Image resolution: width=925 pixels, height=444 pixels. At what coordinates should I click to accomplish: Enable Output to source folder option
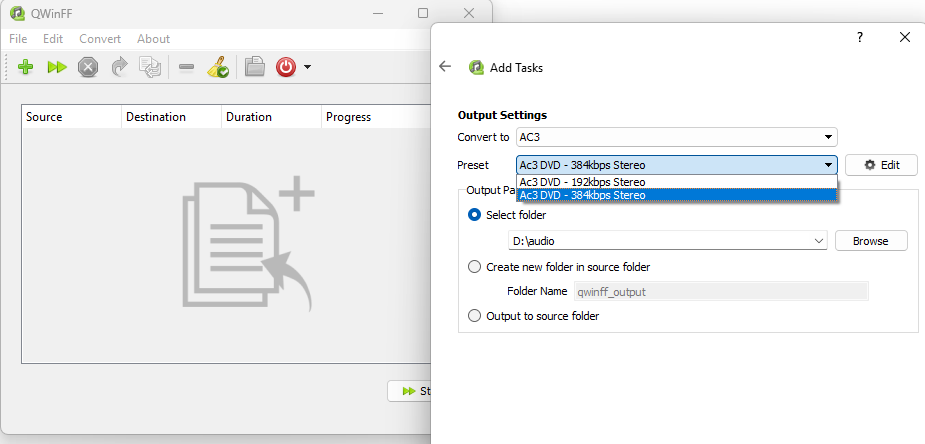tap(475, 316)
